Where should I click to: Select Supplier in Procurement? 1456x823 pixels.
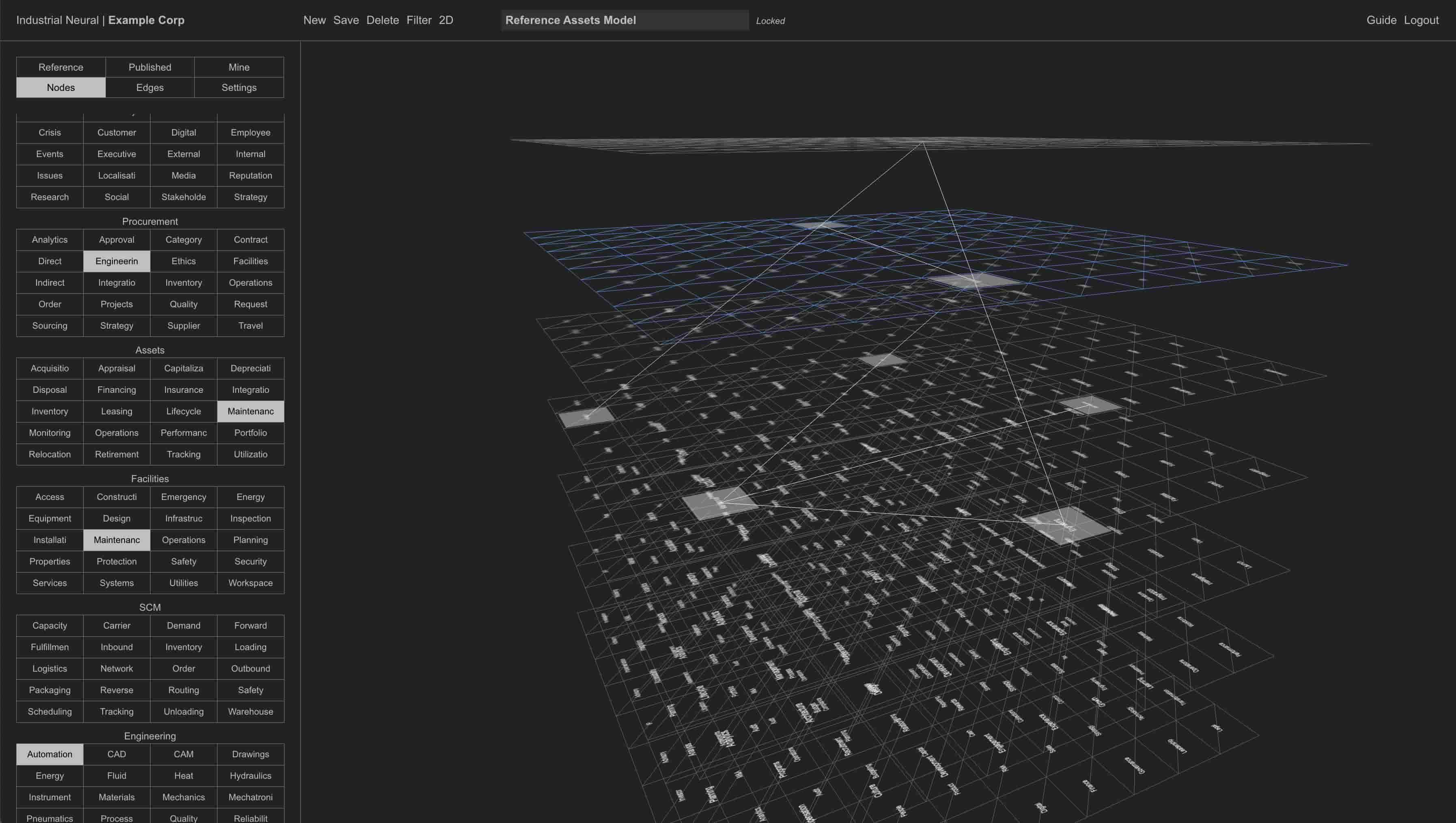[x=184, y=325]
